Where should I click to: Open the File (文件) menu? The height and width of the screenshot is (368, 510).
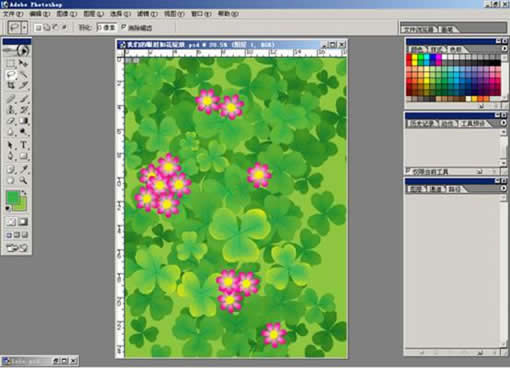[13, 14]
